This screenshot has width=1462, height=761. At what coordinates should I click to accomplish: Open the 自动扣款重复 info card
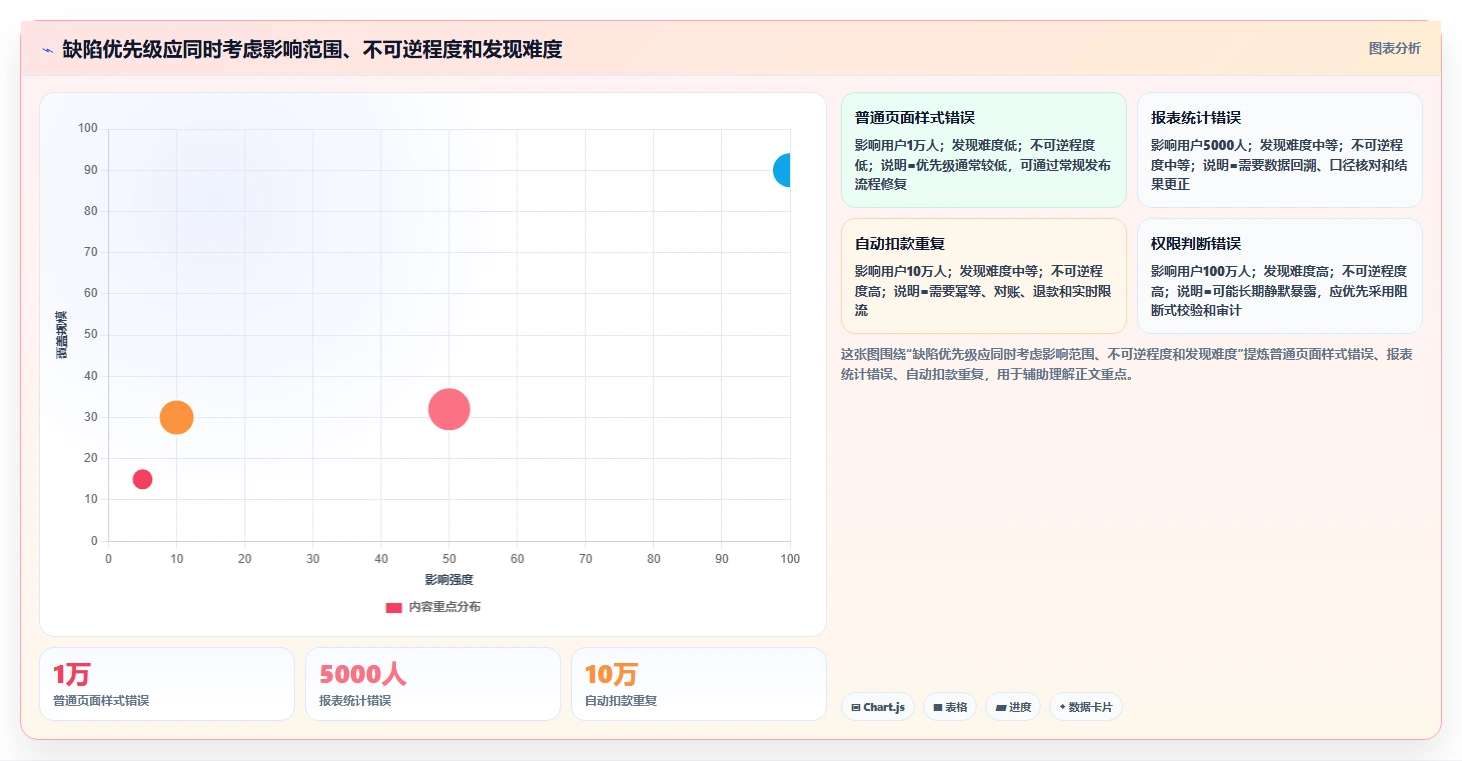coord(984,276)
